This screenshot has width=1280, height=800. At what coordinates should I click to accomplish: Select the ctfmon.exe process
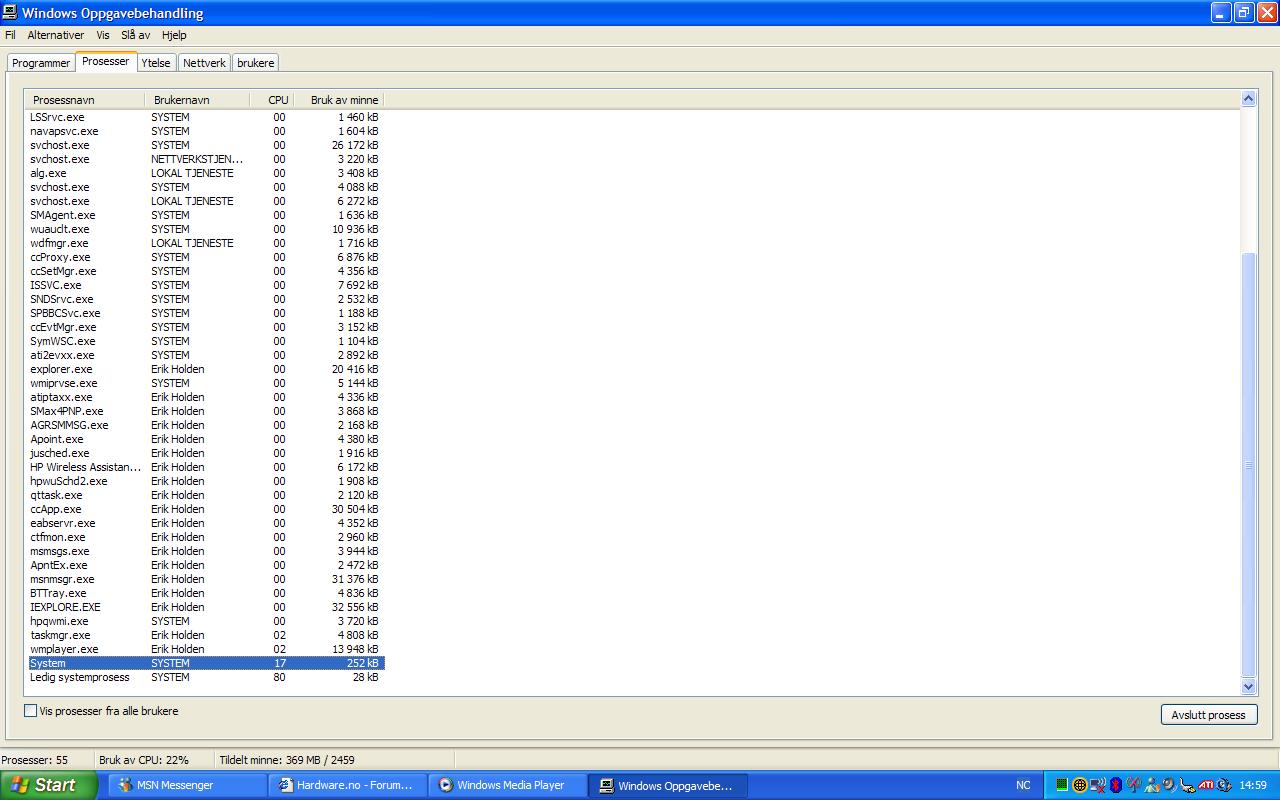click(x=206, y=537)
